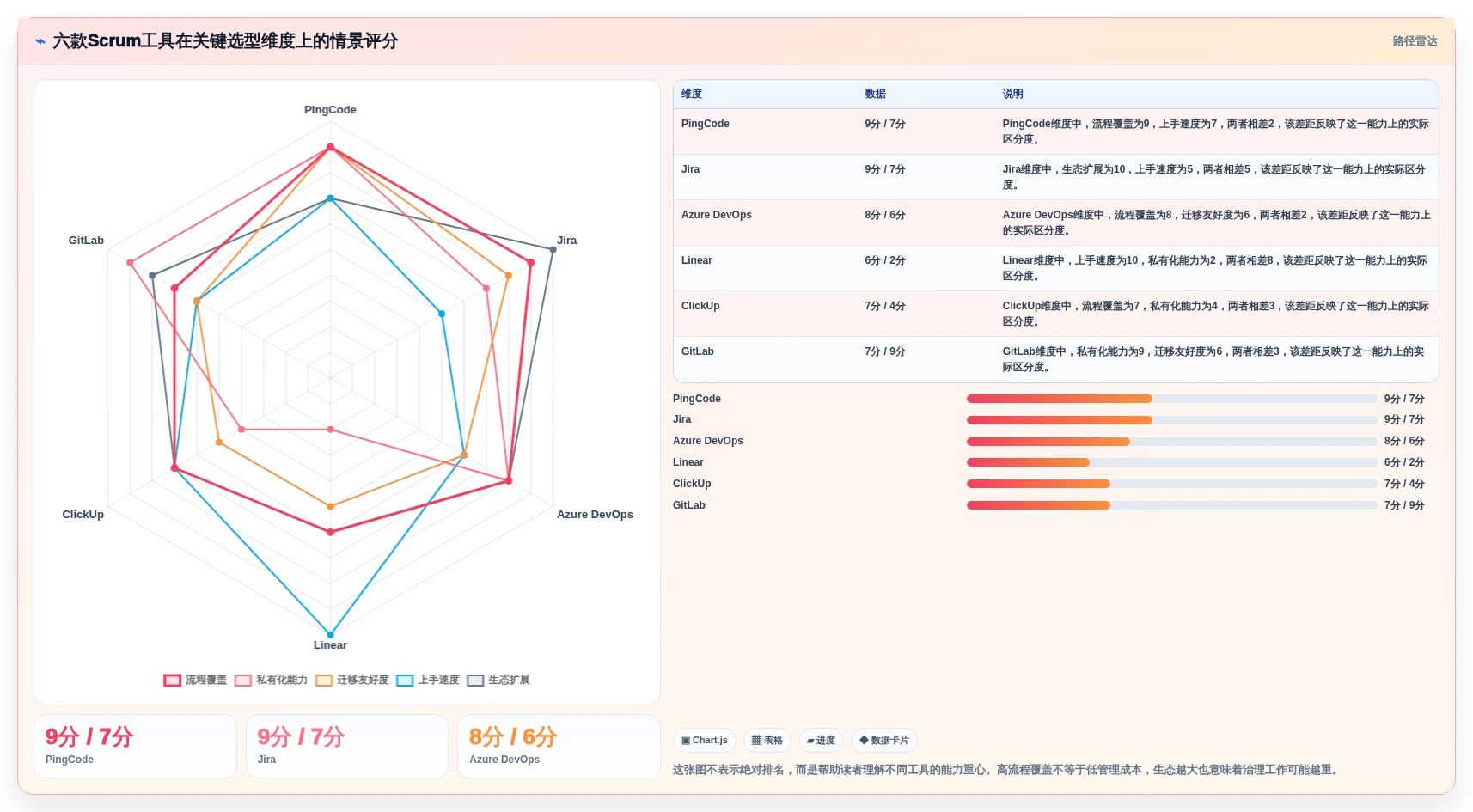Image resolution: width=1473 pixels, height=812 pixels.
Task: Click the Linear axis label on radar
Action: (330, 645)
